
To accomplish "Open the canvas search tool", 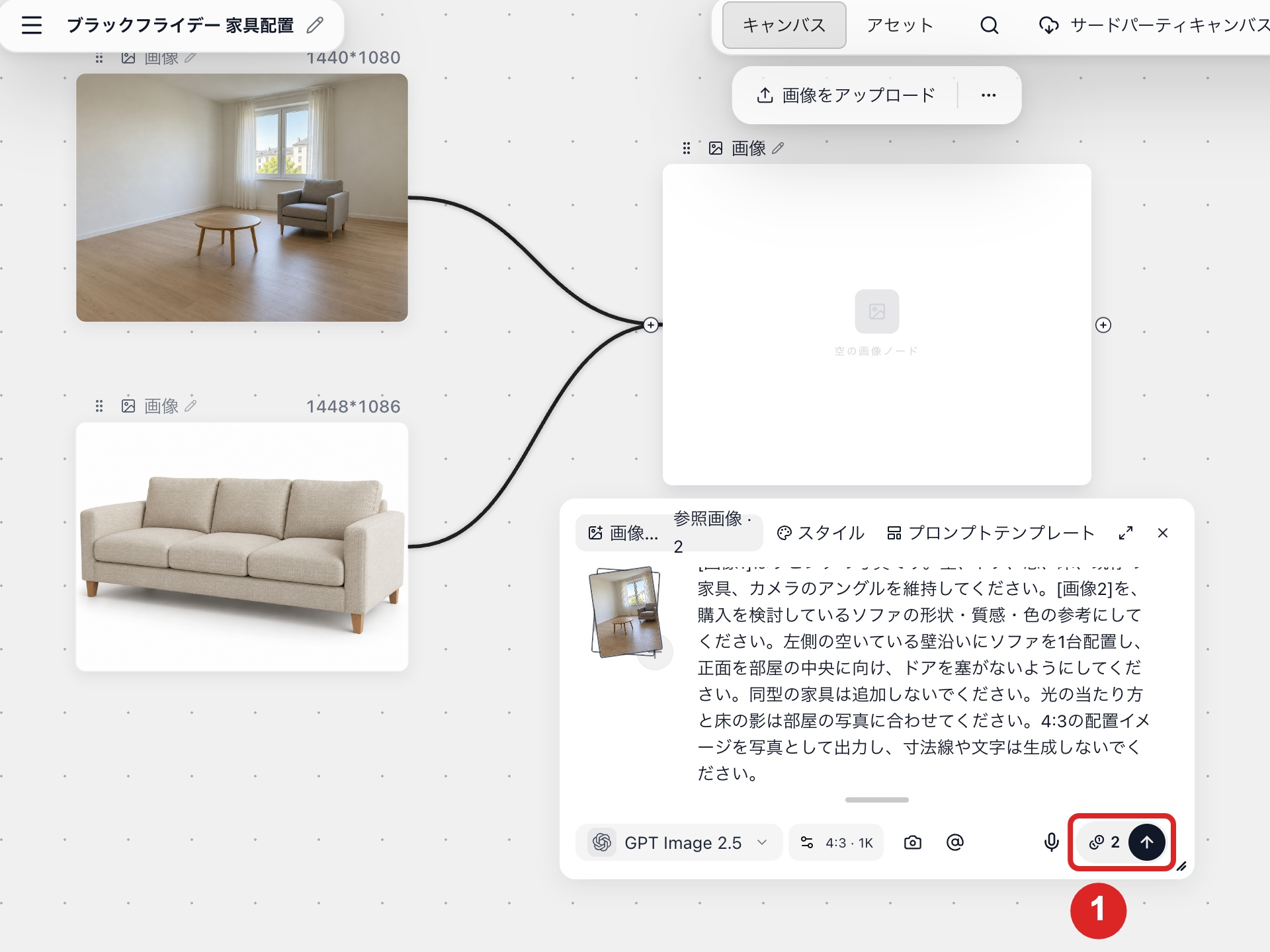I will tap(990, 25).
